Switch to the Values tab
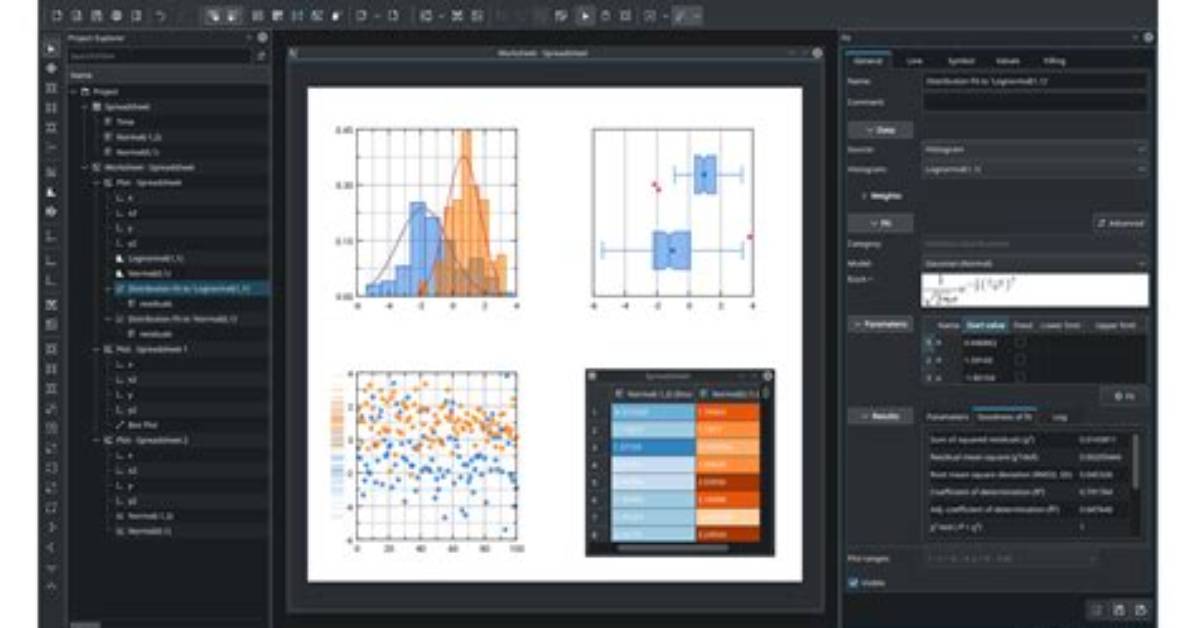The width and height of the screenshot is (1196, 628). 1008,61
